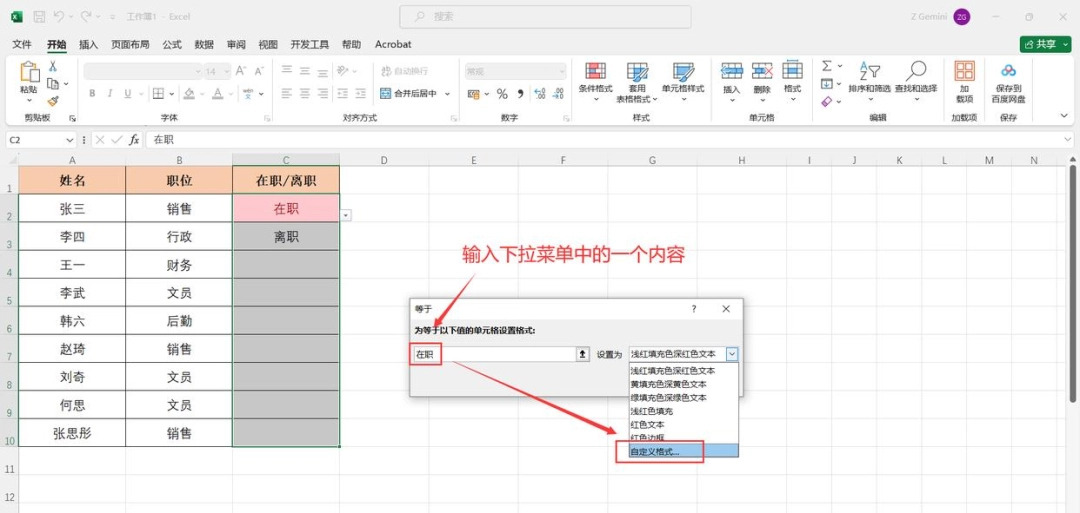Image resolution: width=1080 pixels, height=513 pixels.
Task: Click the decrease font size icon
Action: [x=259, y=71]
